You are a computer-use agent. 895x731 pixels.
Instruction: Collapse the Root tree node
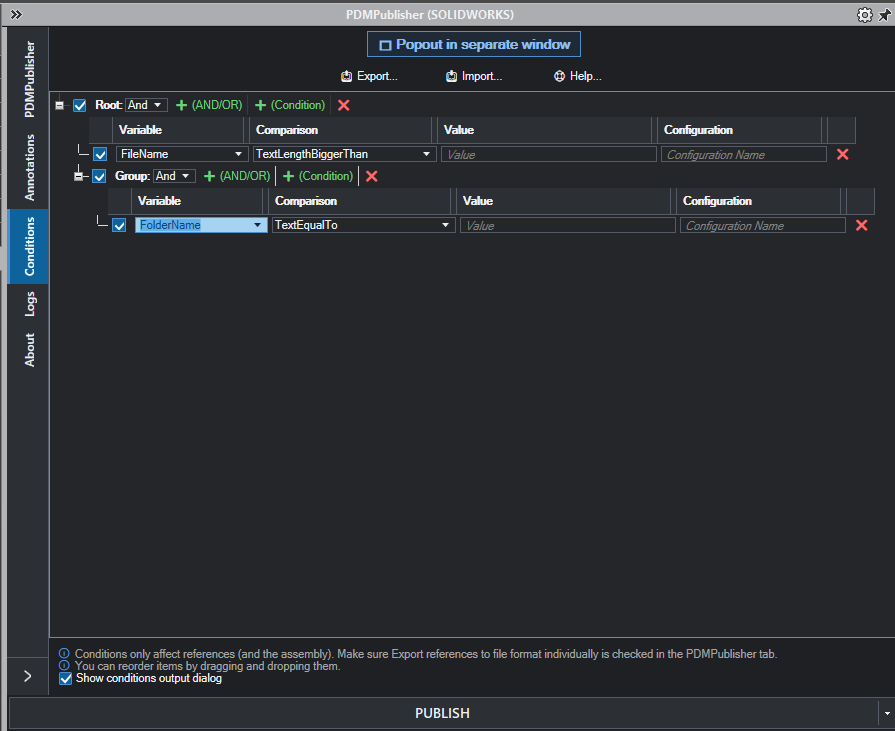[x=59, y=106]
